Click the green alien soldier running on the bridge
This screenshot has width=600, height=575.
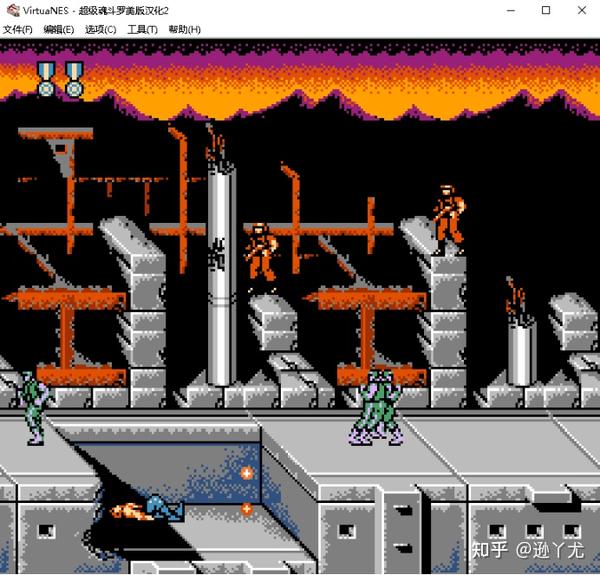pyautogui.click(x=376, y=408)
